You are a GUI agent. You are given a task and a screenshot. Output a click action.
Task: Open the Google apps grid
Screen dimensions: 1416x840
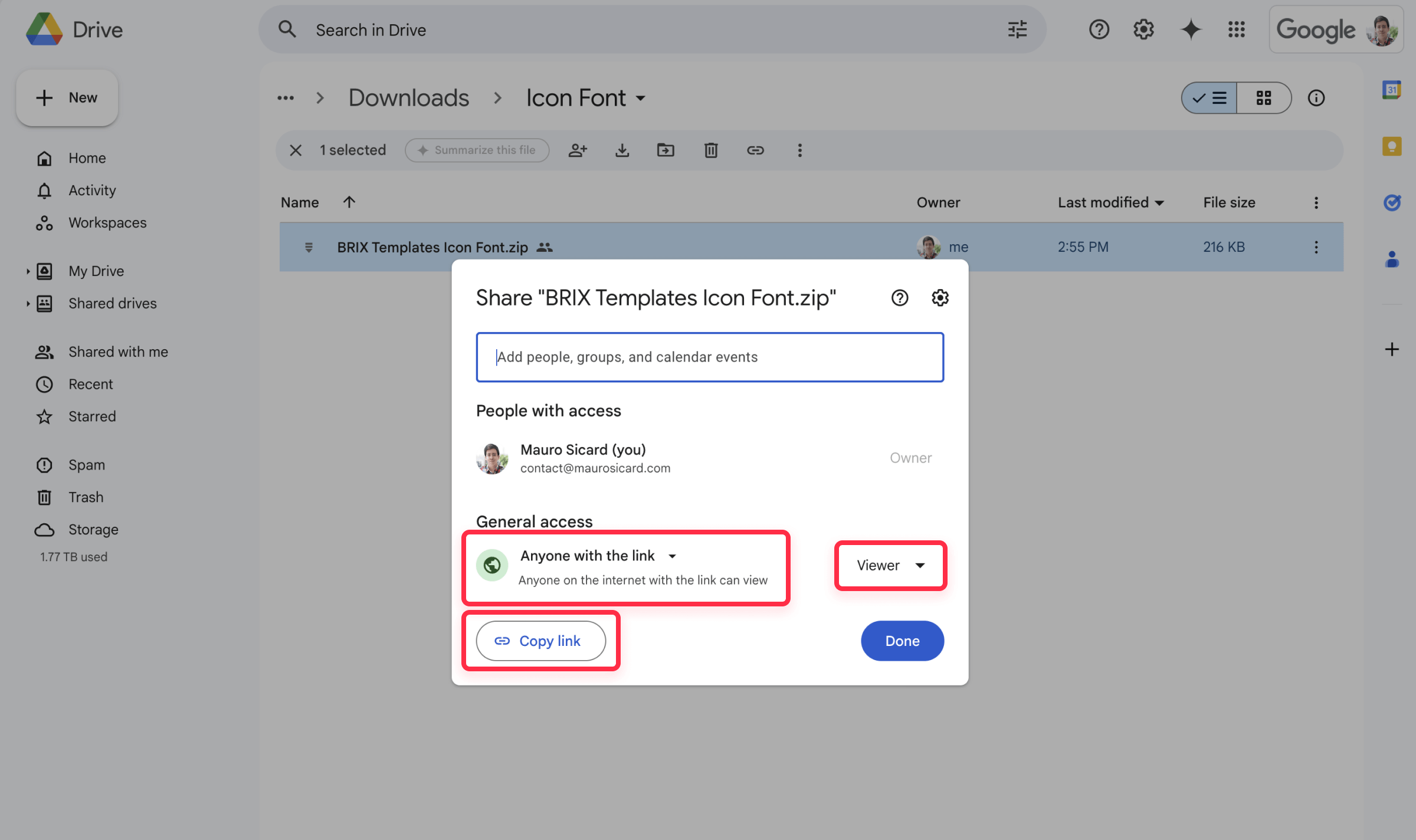coord(1236,29)
